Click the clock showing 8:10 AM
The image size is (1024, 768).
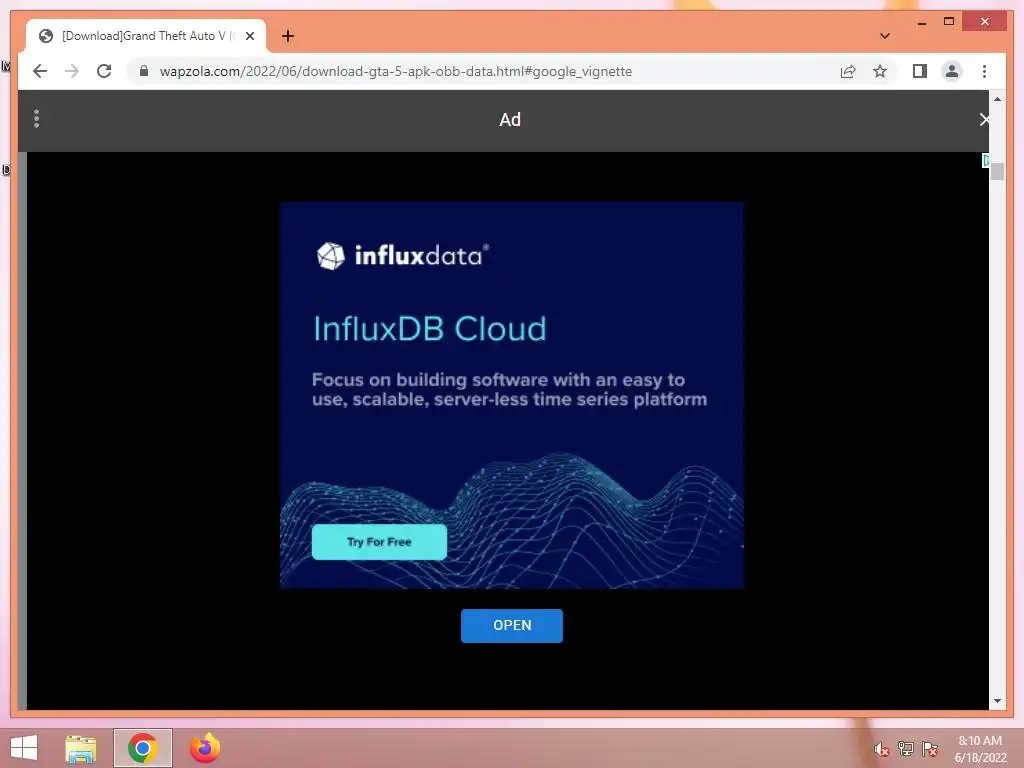[980, 748]
